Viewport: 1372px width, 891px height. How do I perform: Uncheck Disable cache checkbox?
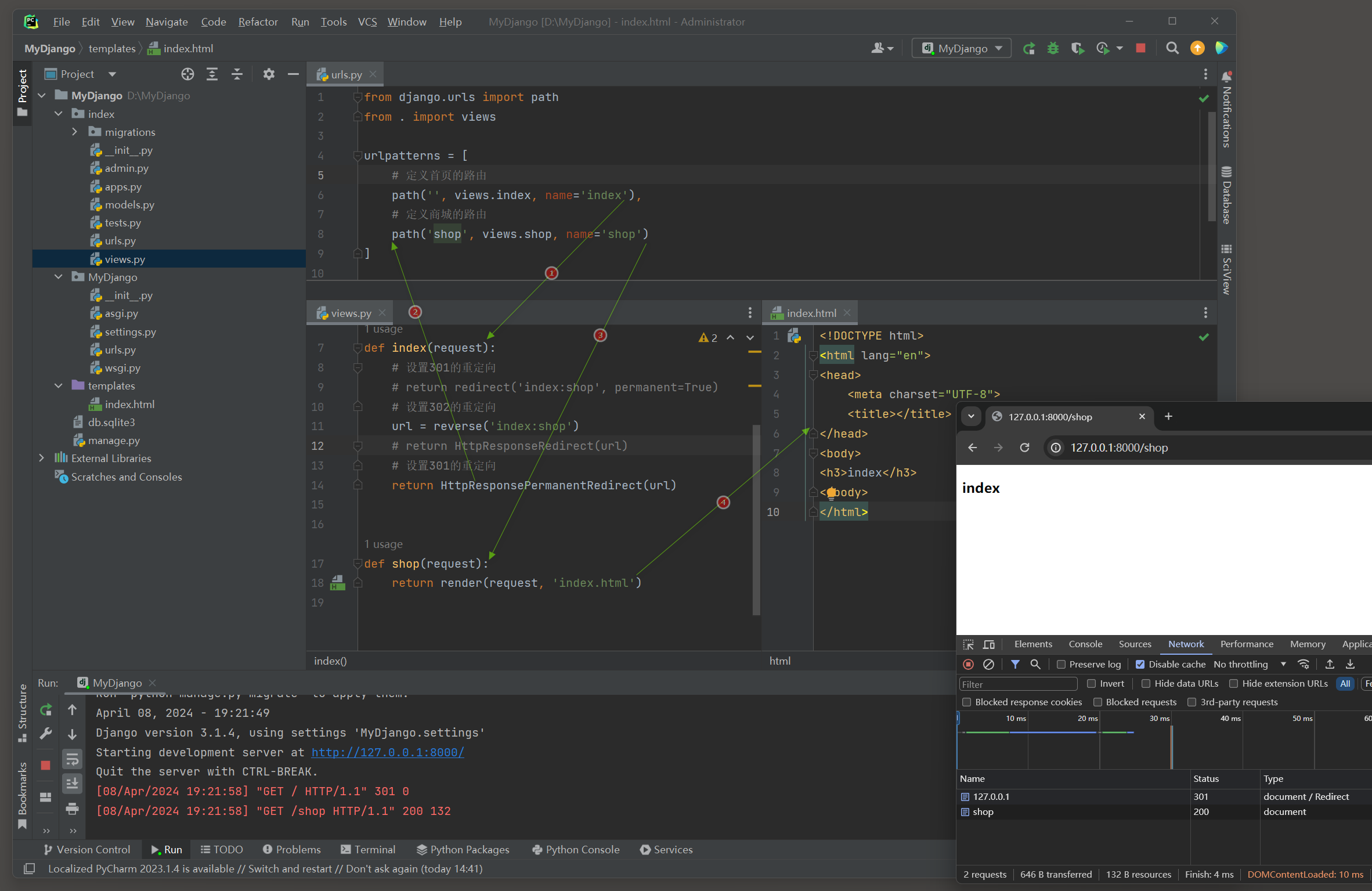(x=1140, y=664)
